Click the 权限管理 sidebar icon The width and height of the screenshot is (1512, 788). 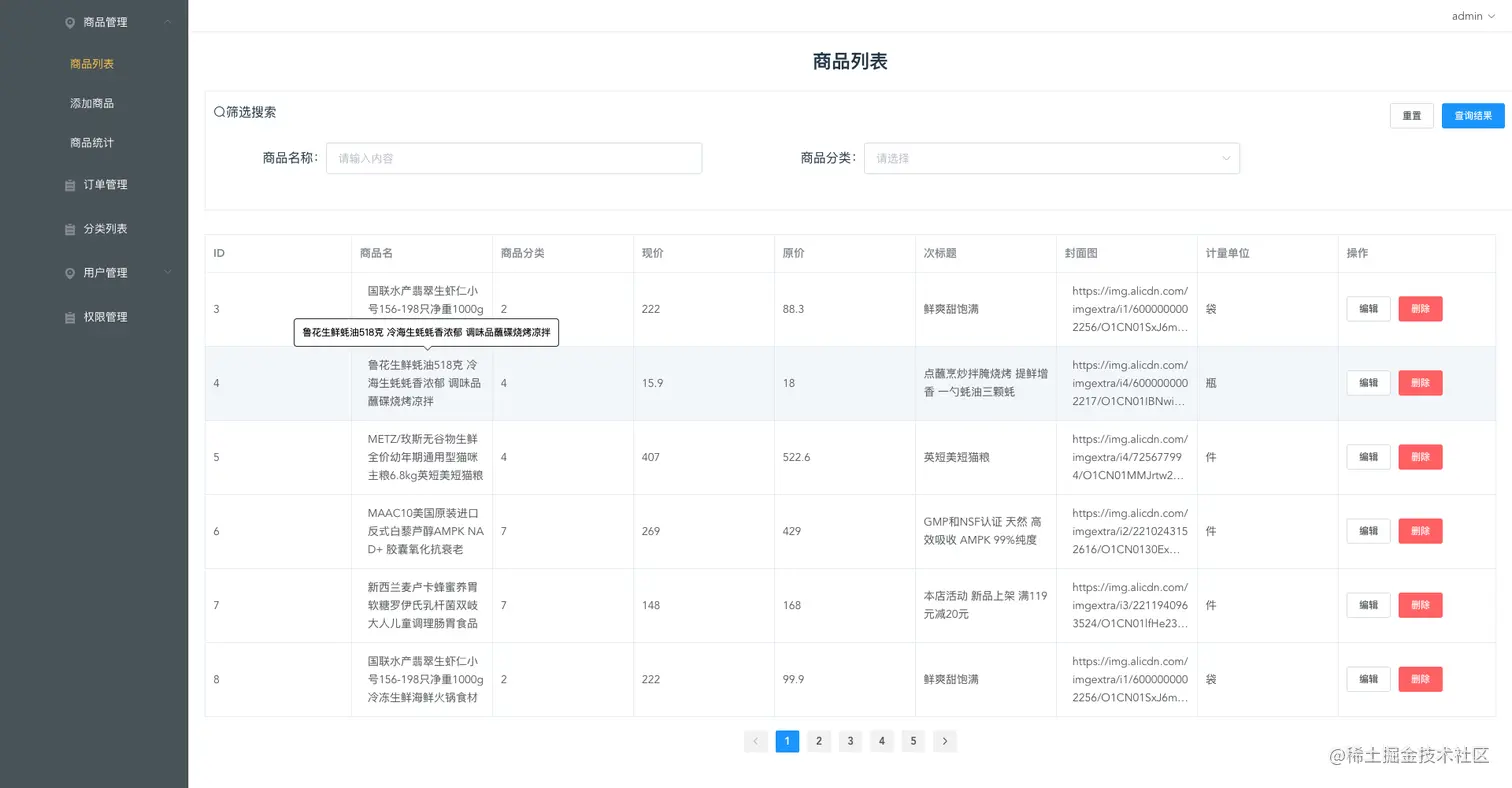tap(70, 317)
